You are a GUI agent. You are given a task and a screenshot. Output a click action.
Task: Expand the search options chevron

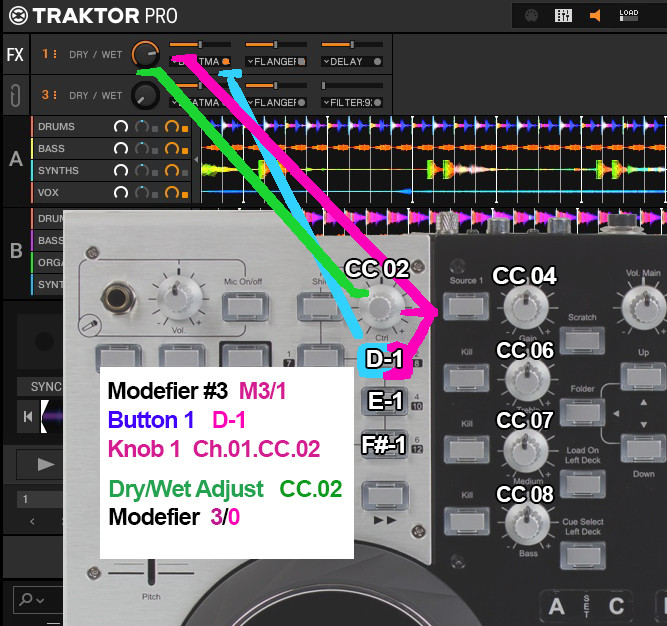tap(40, 600)
